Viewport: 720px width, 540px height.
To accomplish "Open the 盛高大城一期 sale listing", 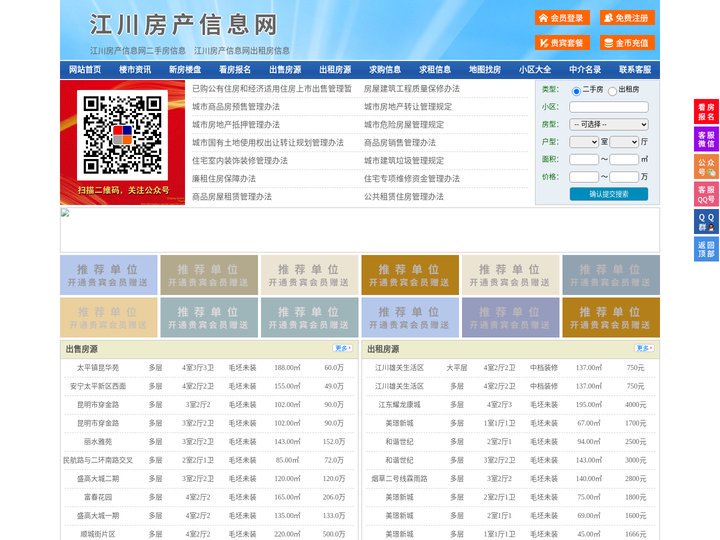I will (x=98, y=516).
